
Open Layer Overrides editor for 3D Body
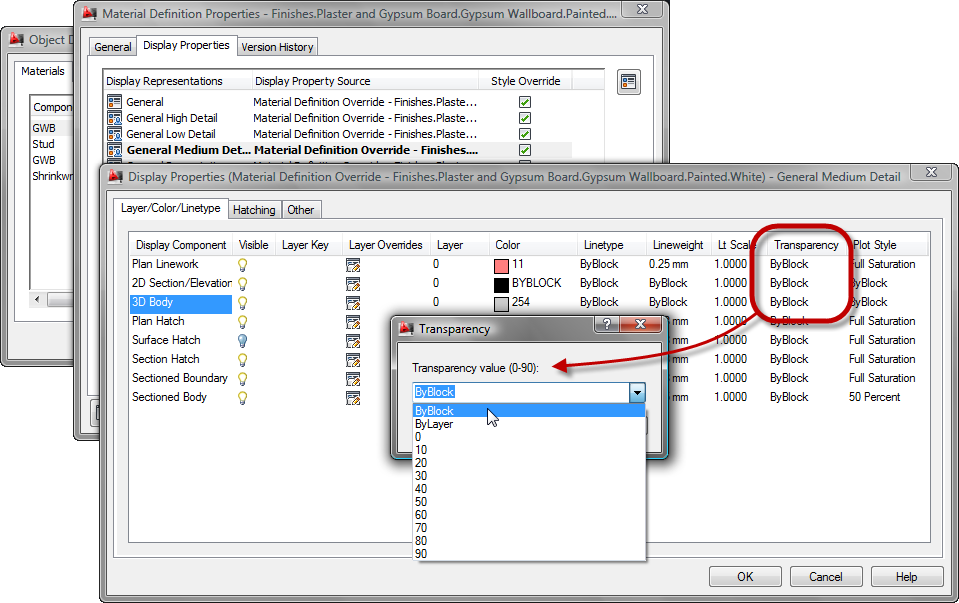pyautogui.click(x=352, y=302)
